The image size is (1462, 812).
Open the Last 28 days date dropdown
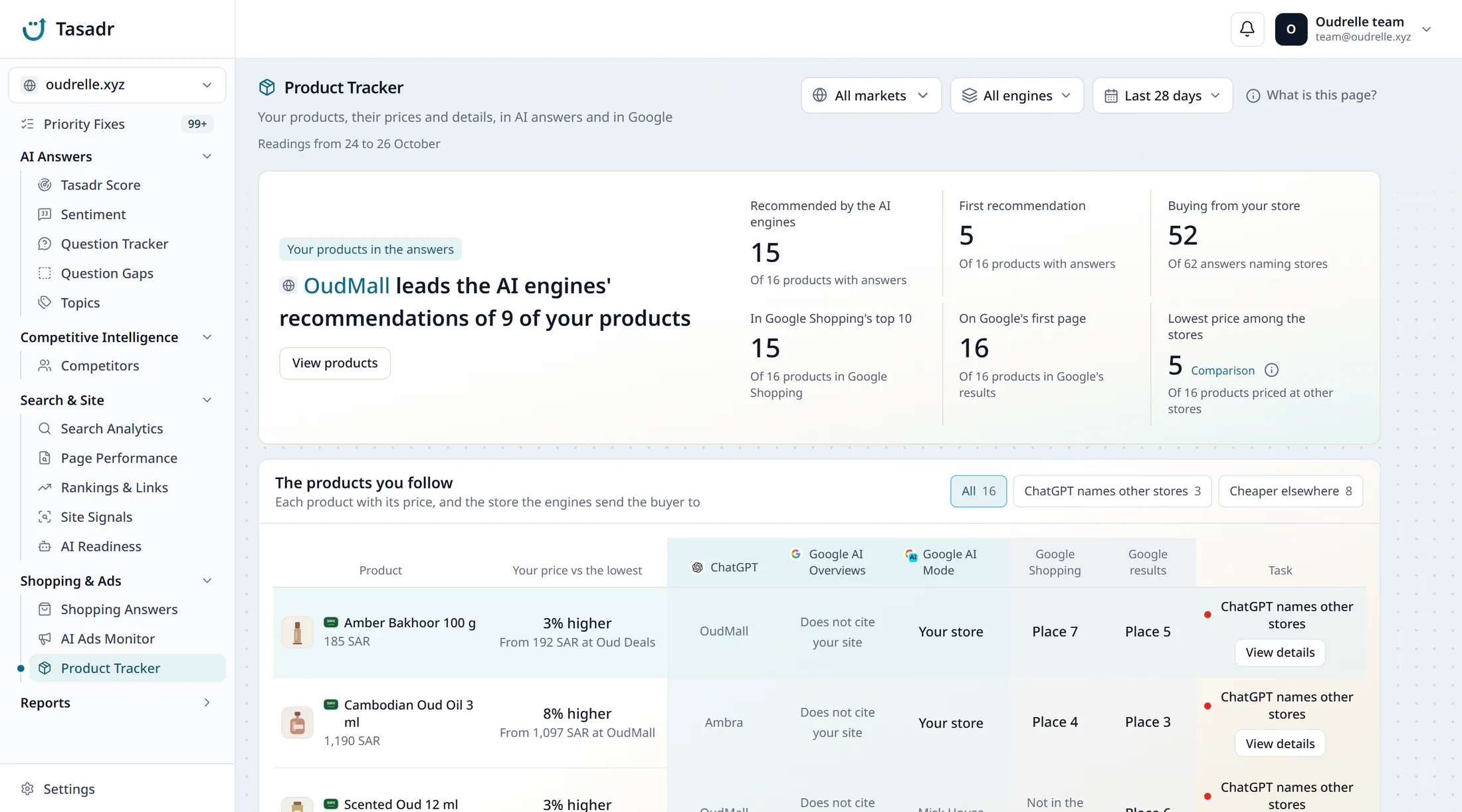point(1162,96)
